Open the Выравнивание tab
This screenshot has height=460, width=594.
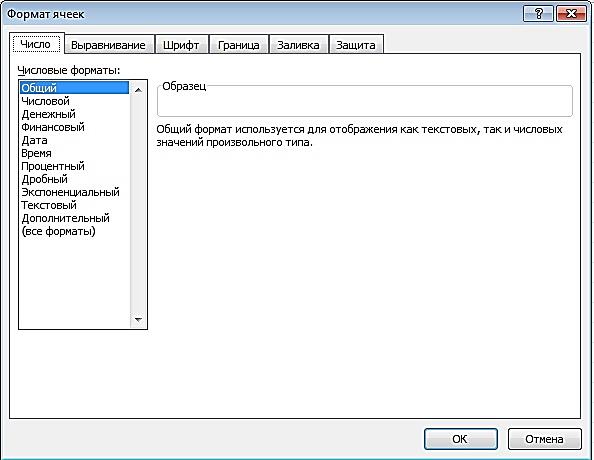[109, 45]
